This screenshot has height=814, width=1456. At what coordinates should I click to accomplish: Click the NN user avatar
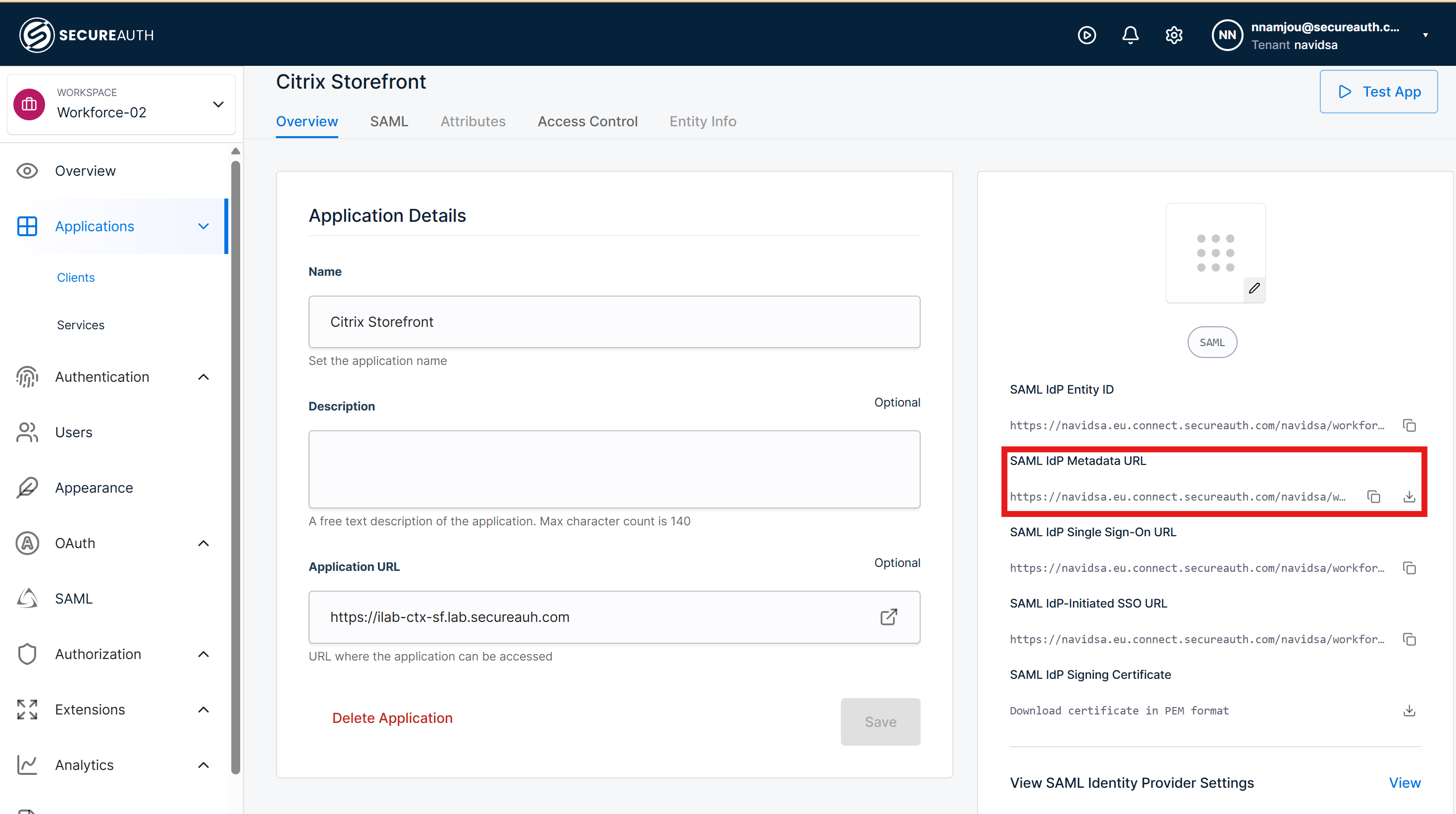1227,35
